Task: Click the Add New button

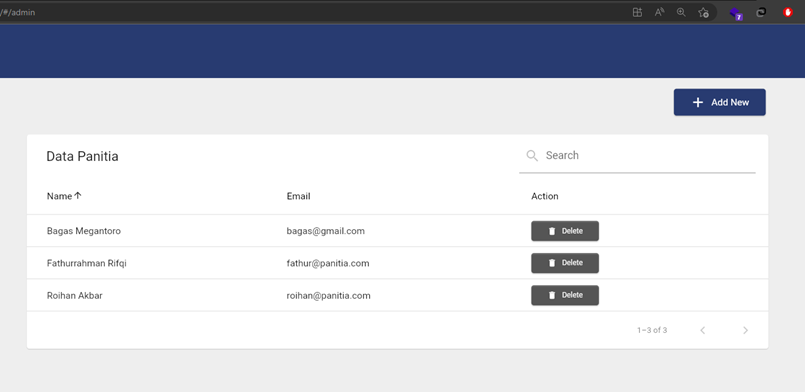Action: tap(719, 102)
